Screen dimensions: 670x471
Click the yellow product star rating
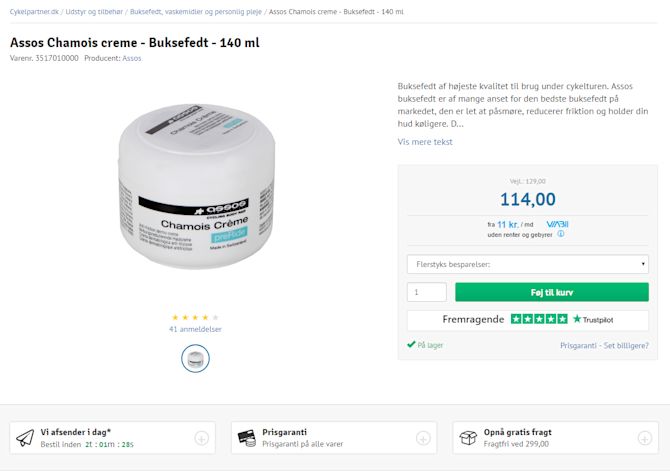(x=195, y=317)
